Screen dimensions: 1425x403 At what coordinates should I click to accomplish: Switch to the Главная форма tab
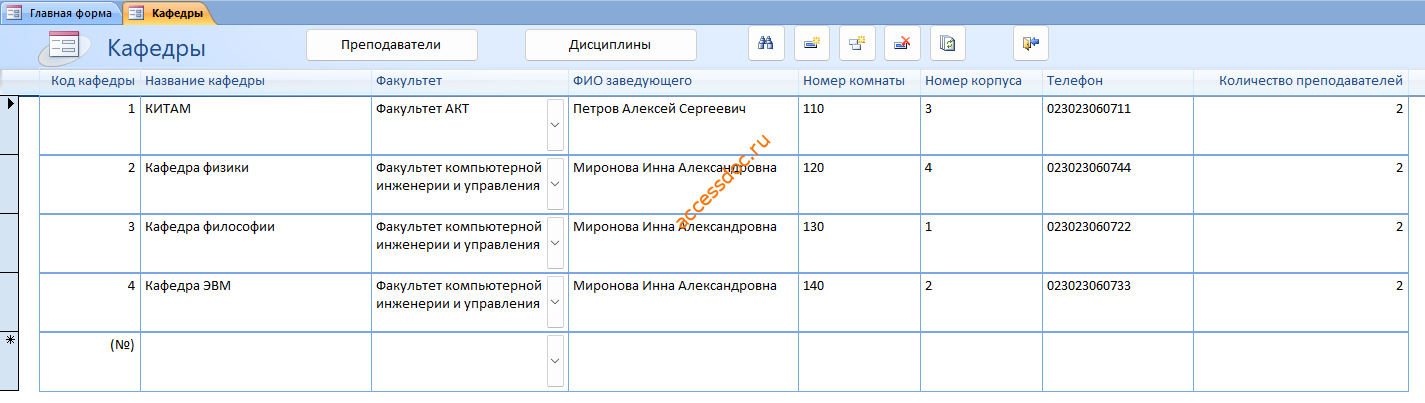(x=61, y=13)
